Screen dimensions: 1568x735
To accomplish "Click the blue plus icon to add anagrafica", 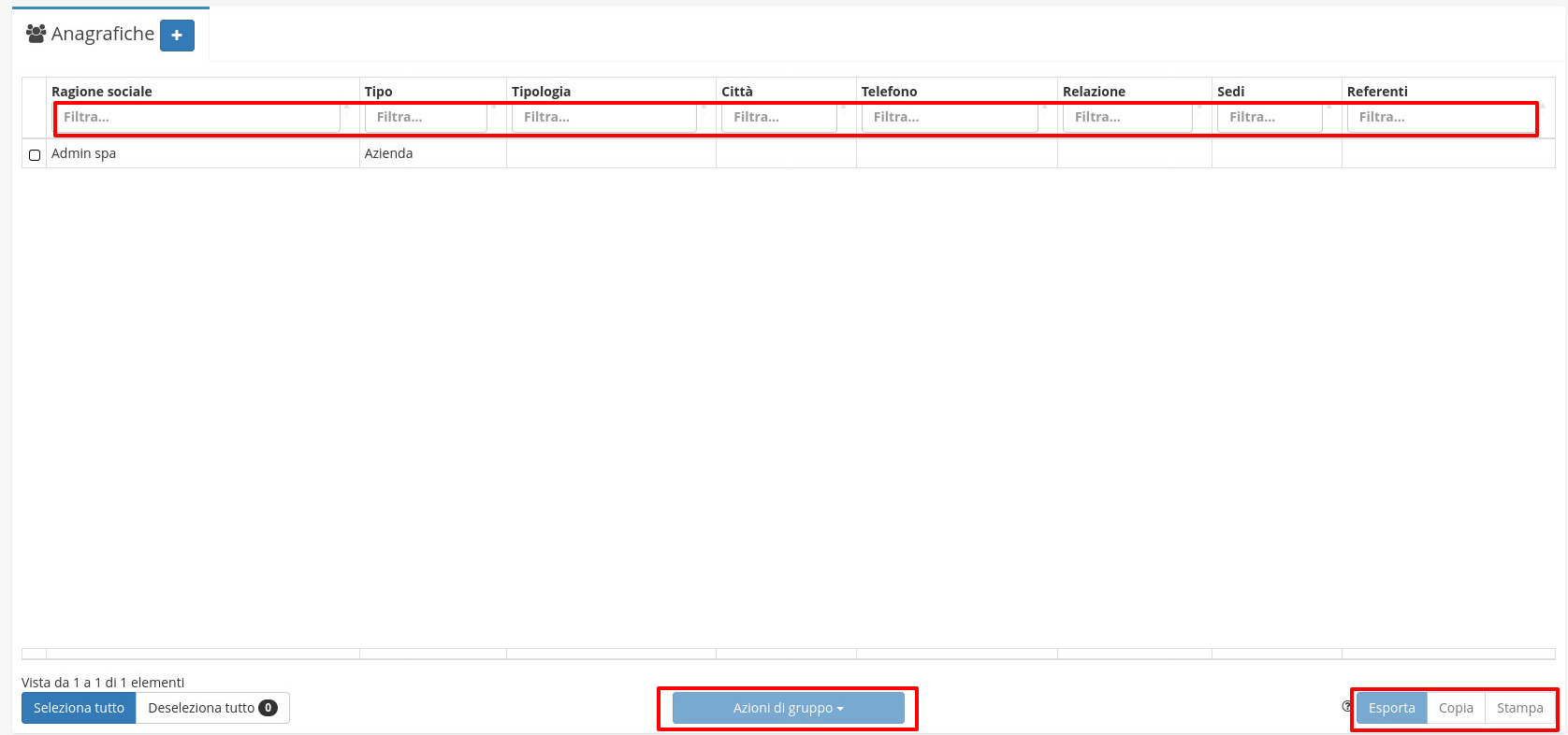I will pyautogui.click(x=177, y=36).
